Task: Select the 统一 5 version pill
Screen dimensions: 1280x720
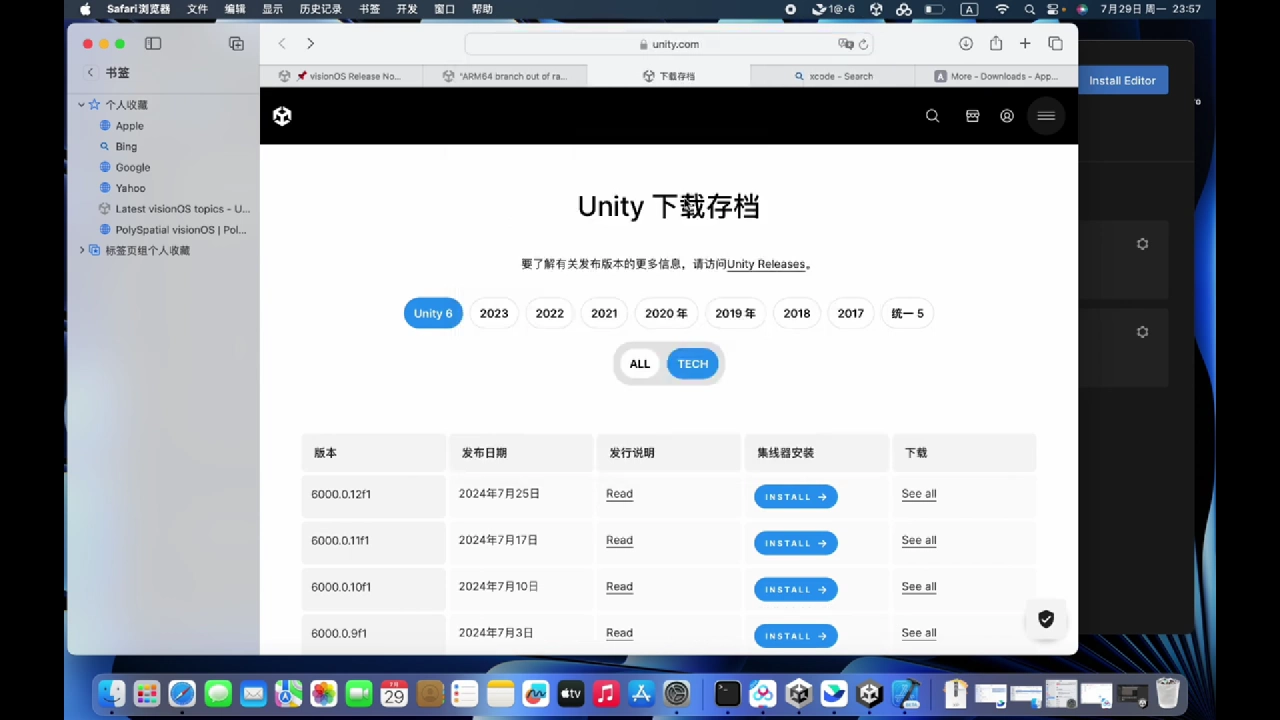Action: [907, 313]
